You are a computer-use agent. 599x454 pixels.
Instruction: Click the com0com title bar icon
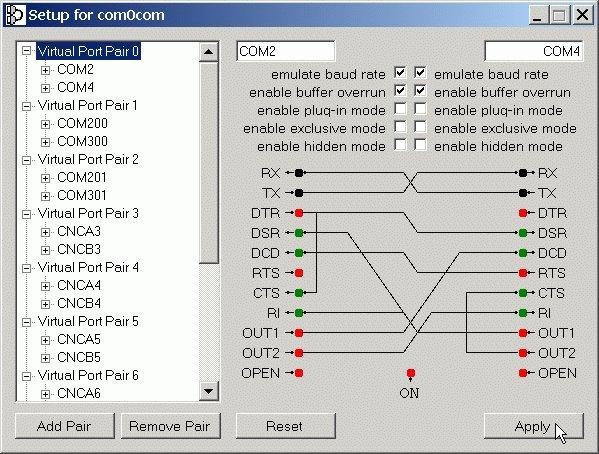(15, 15)
